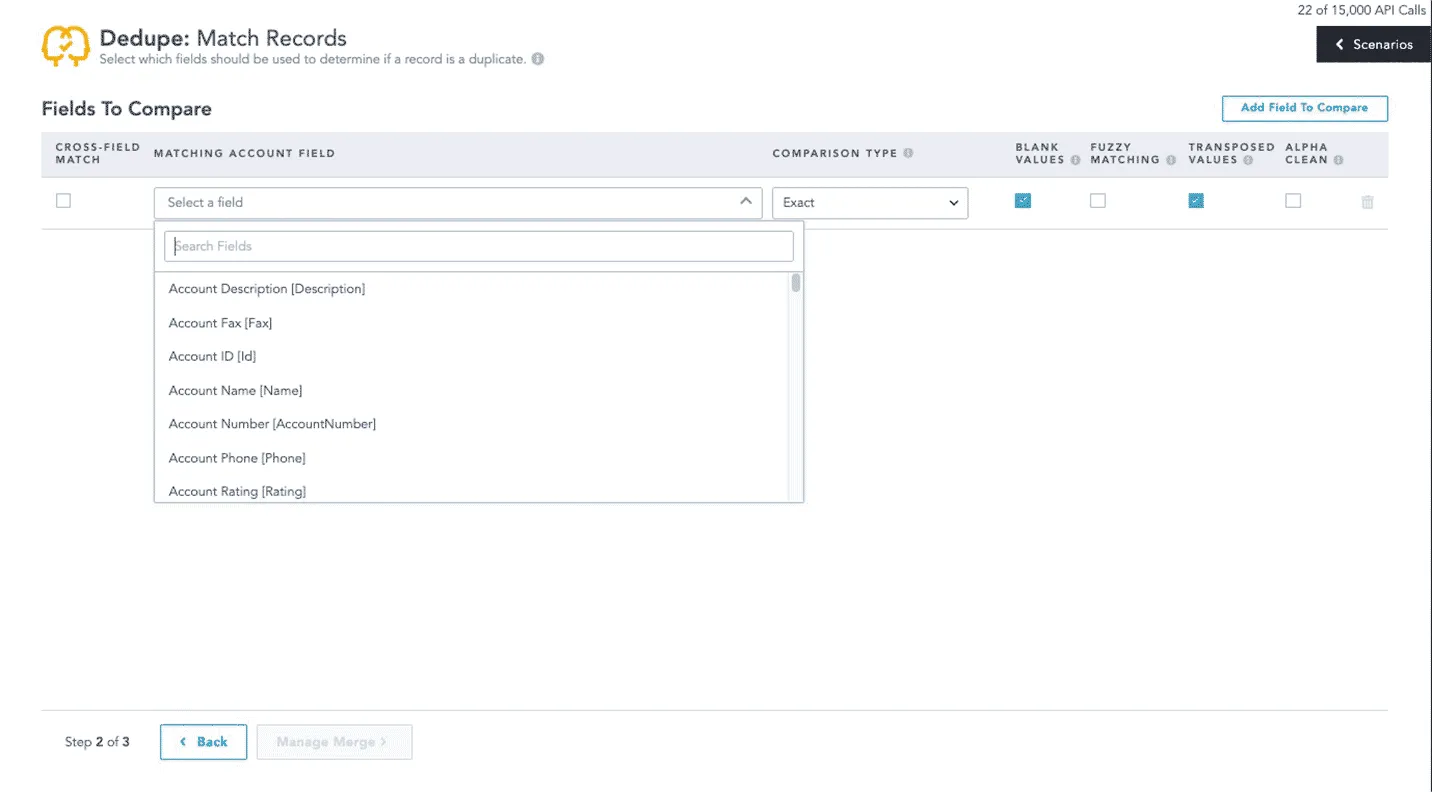Click the Back button
Image resolution: width=1432 pixels, height=792 pixels.
coord(203,742)
